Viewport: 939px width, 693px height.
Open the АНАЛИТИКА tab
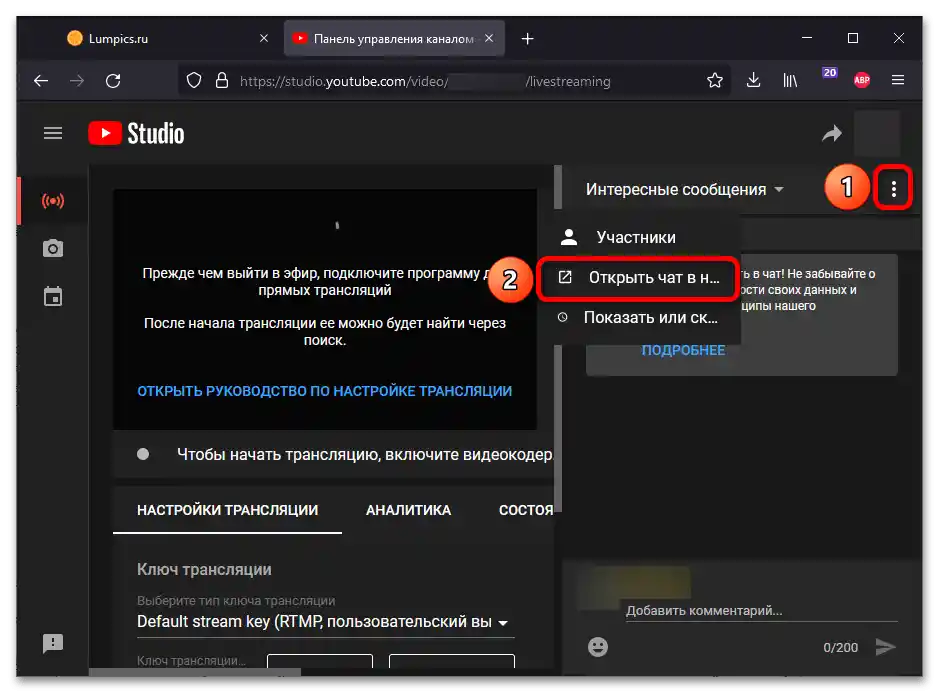(x=408, y=510)
